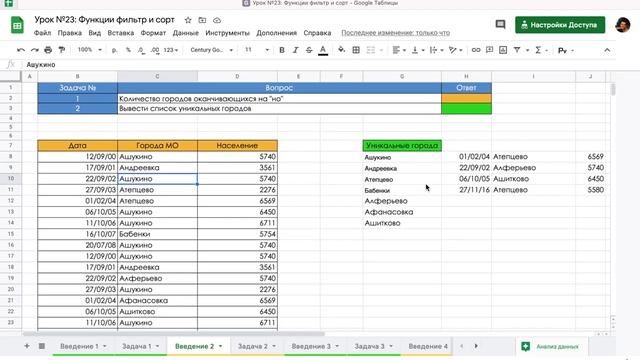Toggle bold formatting
The height and width of the screenshot is (360, 640).
282,50
